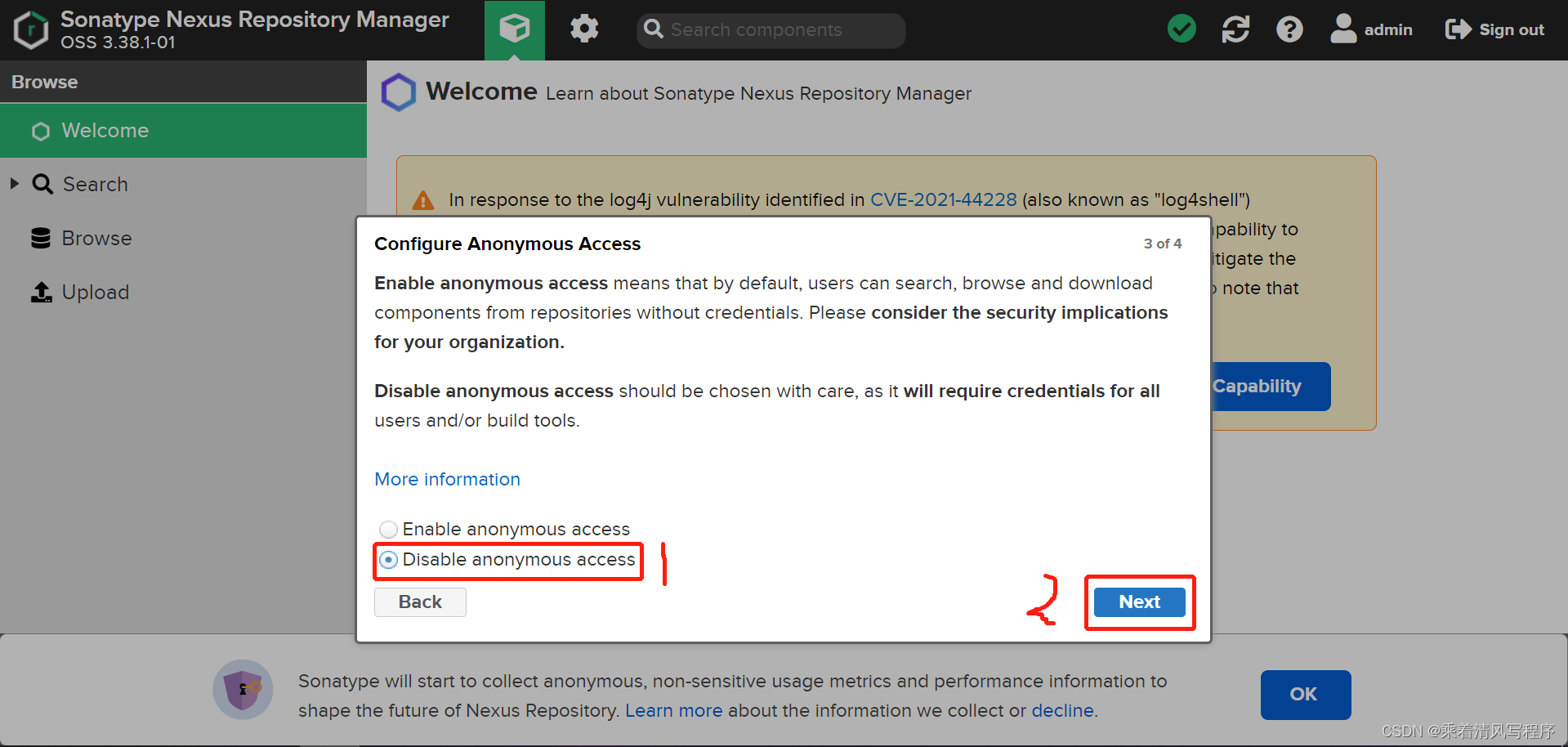Click the Back button in the dialog
Viewport: 1568px width, 747px height.
[x=420, y=602]
